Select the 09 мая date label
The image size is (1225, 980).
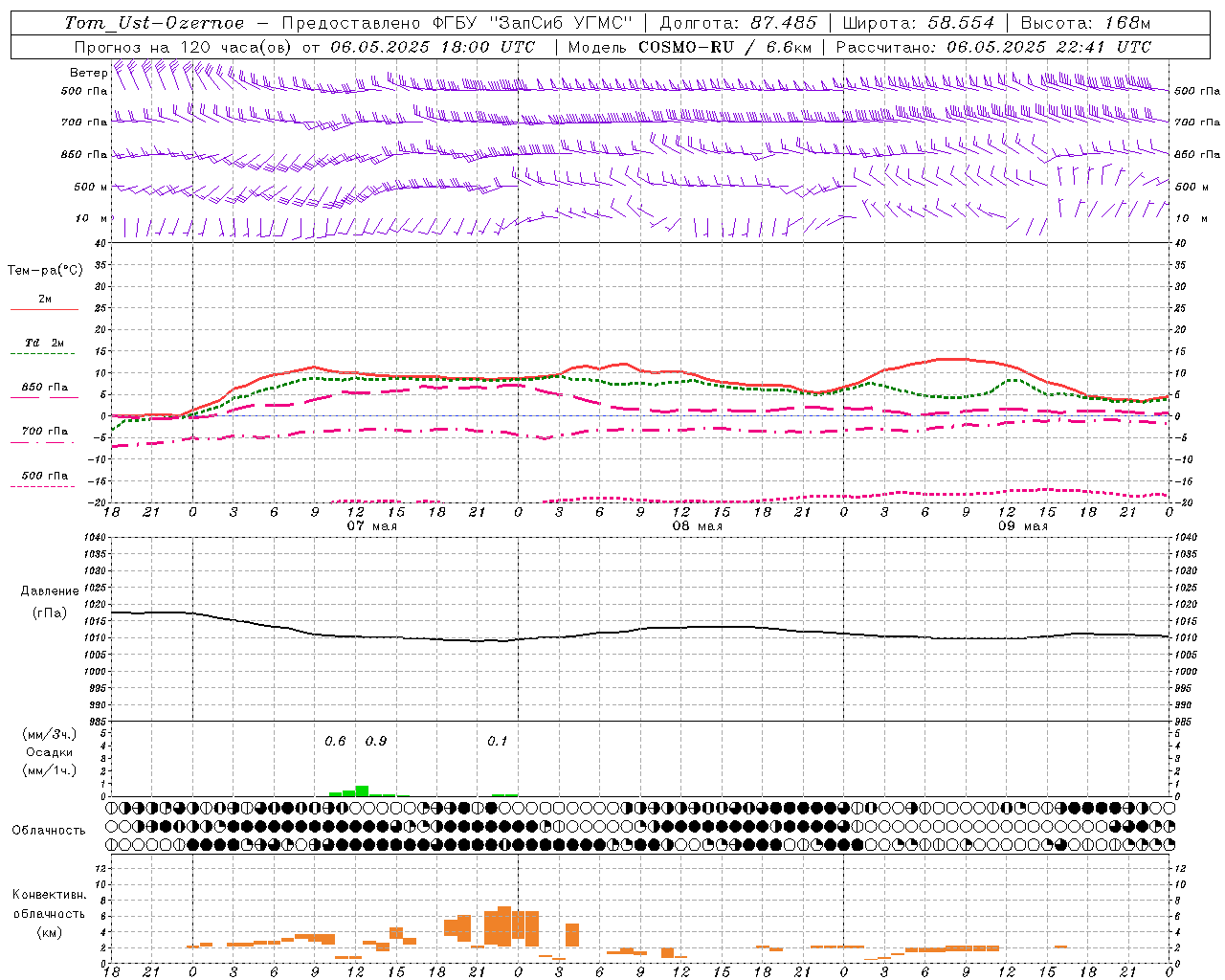click(1022, 526)
